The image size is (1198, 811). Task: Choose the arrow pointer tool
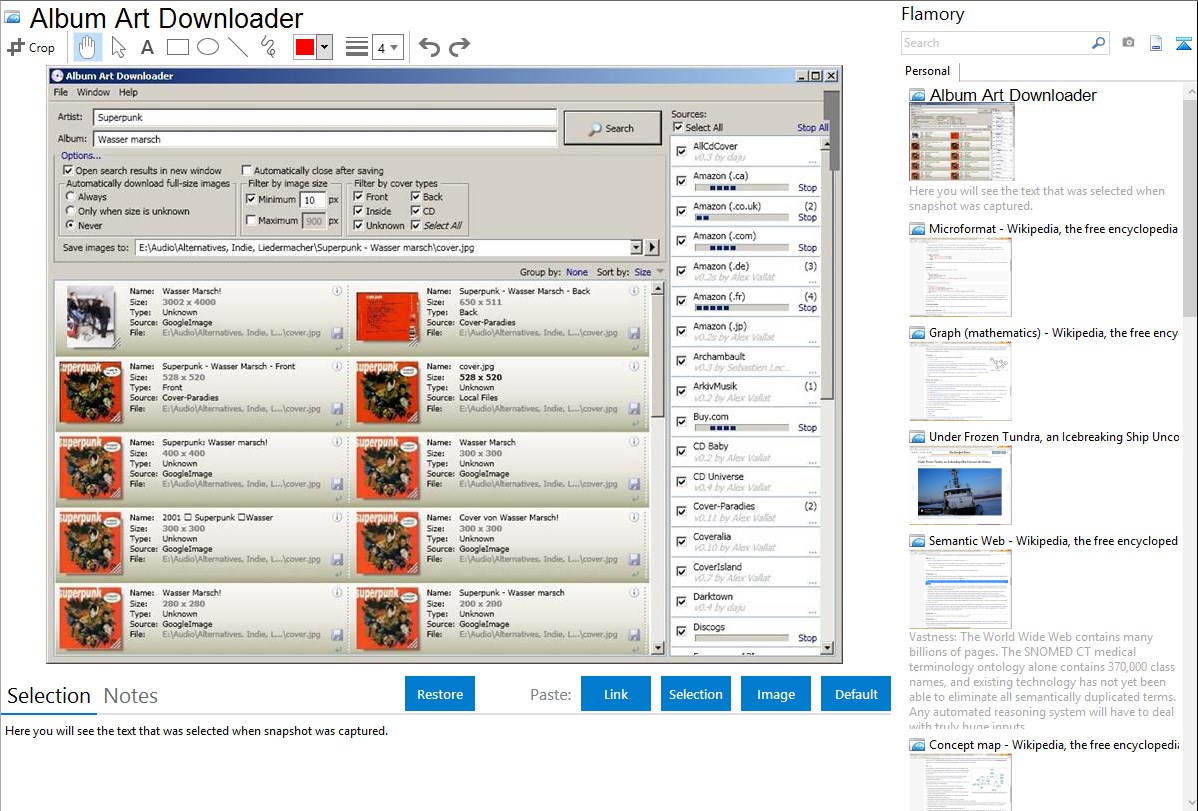[118, 47]
